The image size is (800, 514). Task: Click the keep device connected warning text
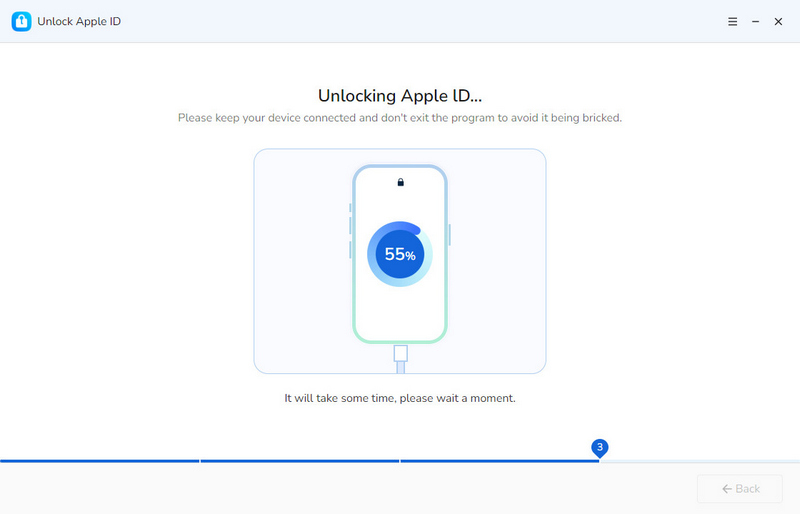400,118
